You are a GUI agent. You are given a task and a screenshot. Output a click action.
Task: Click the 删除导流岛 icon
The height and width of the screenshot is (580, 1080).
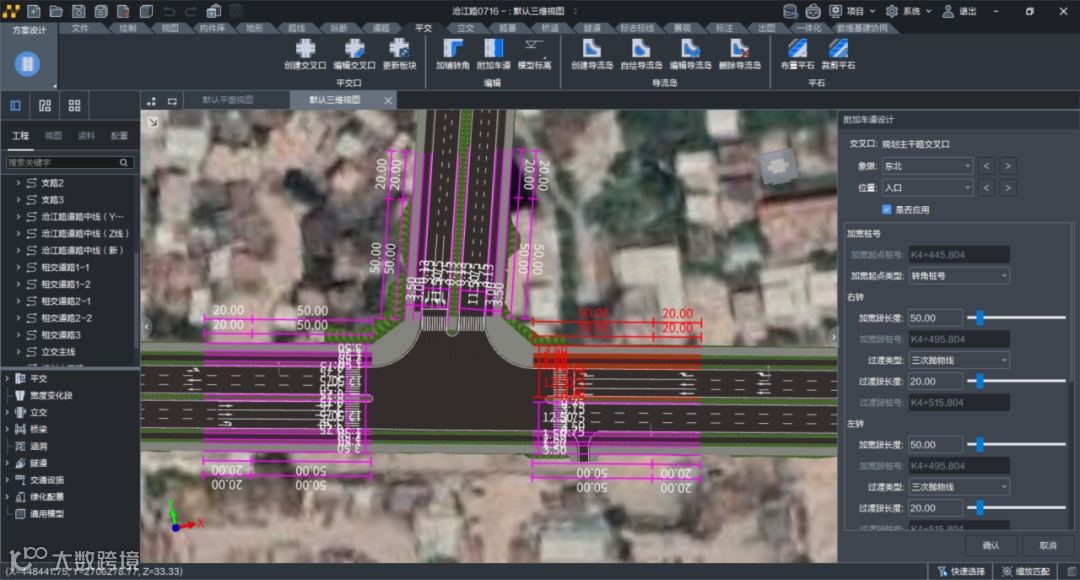[x=739, y=49]
